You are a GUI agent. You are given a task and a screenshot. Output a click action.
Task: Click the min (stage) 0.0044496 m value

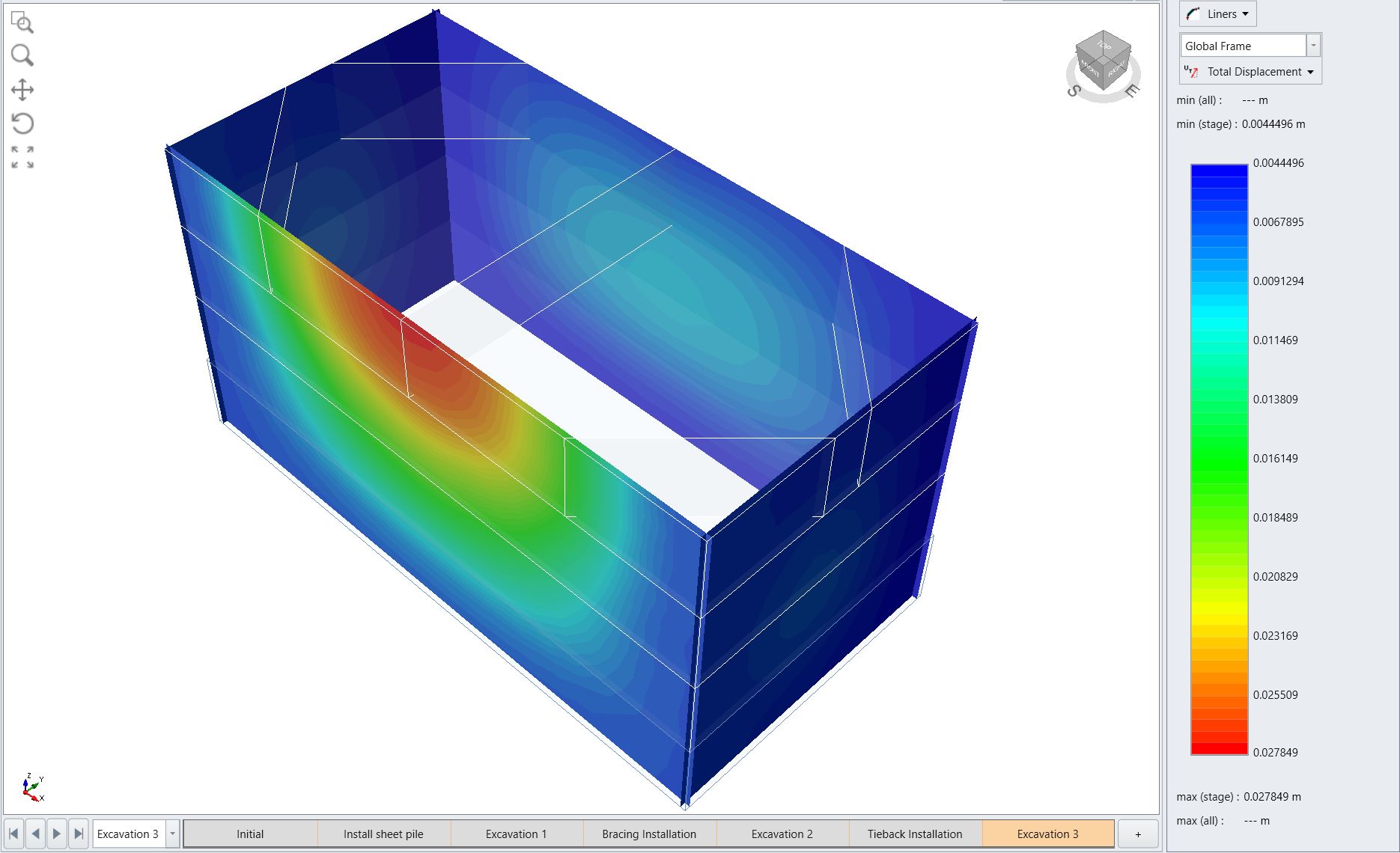coord(1273,124)
